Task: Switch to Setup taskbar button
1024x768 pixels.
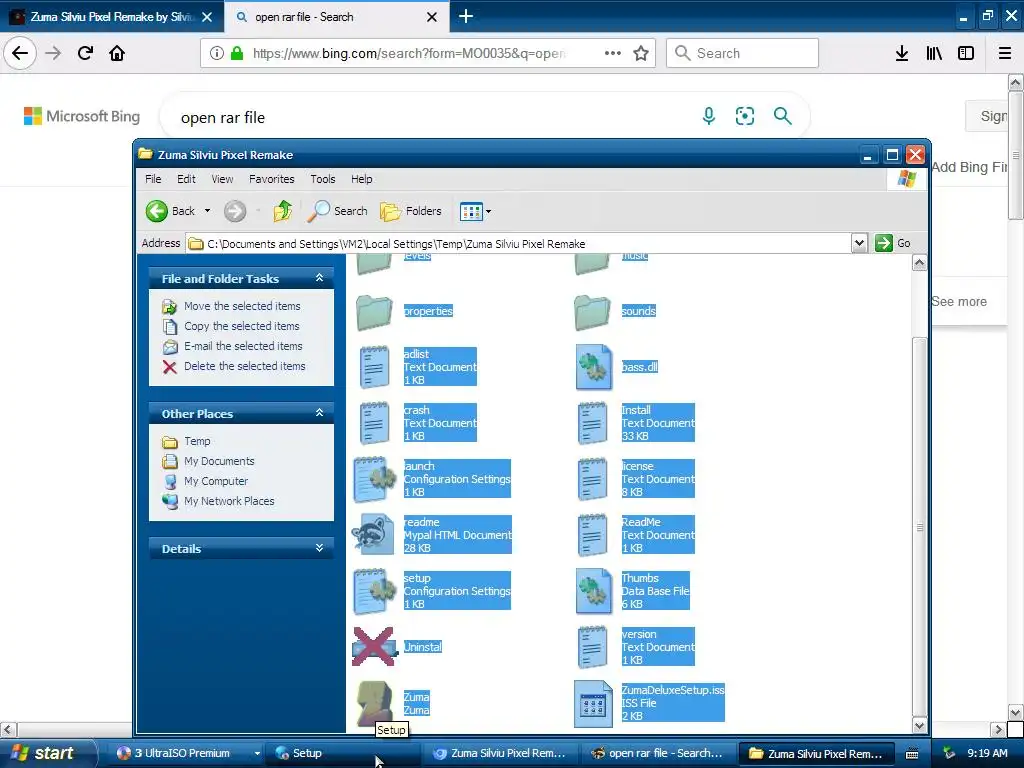Action: tap(343, 753)
